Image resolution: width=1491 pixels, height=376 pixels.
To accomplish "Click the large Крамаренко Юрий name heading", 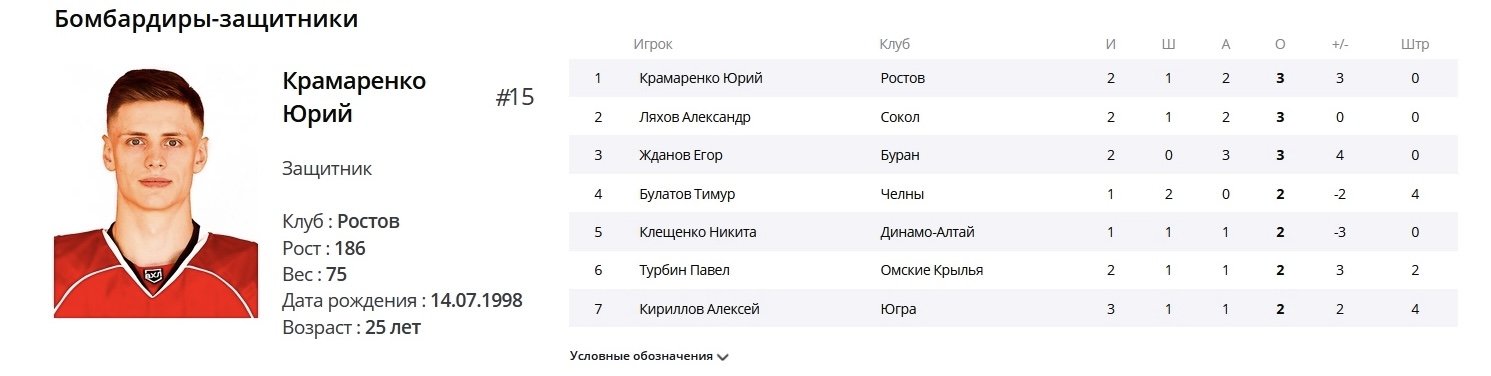I will (354, 97).
